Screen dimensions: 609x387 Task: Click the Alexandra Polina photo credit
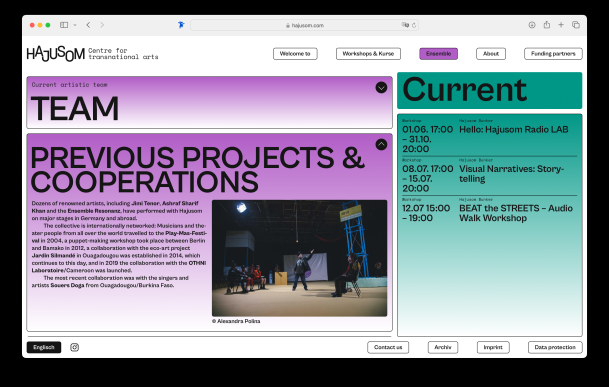236,321
